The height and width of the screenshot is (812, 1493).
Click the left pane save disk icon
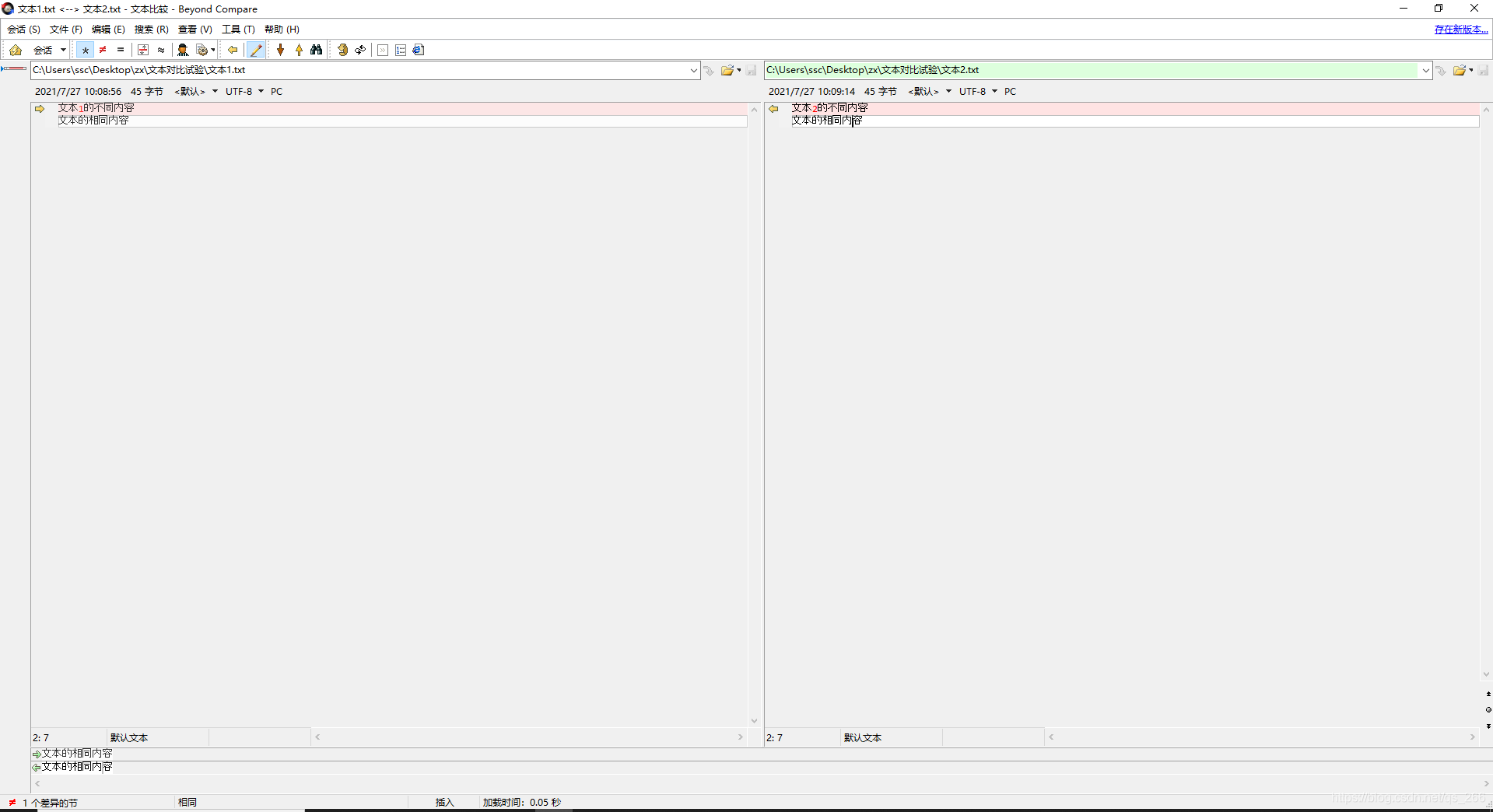[752, 71]
